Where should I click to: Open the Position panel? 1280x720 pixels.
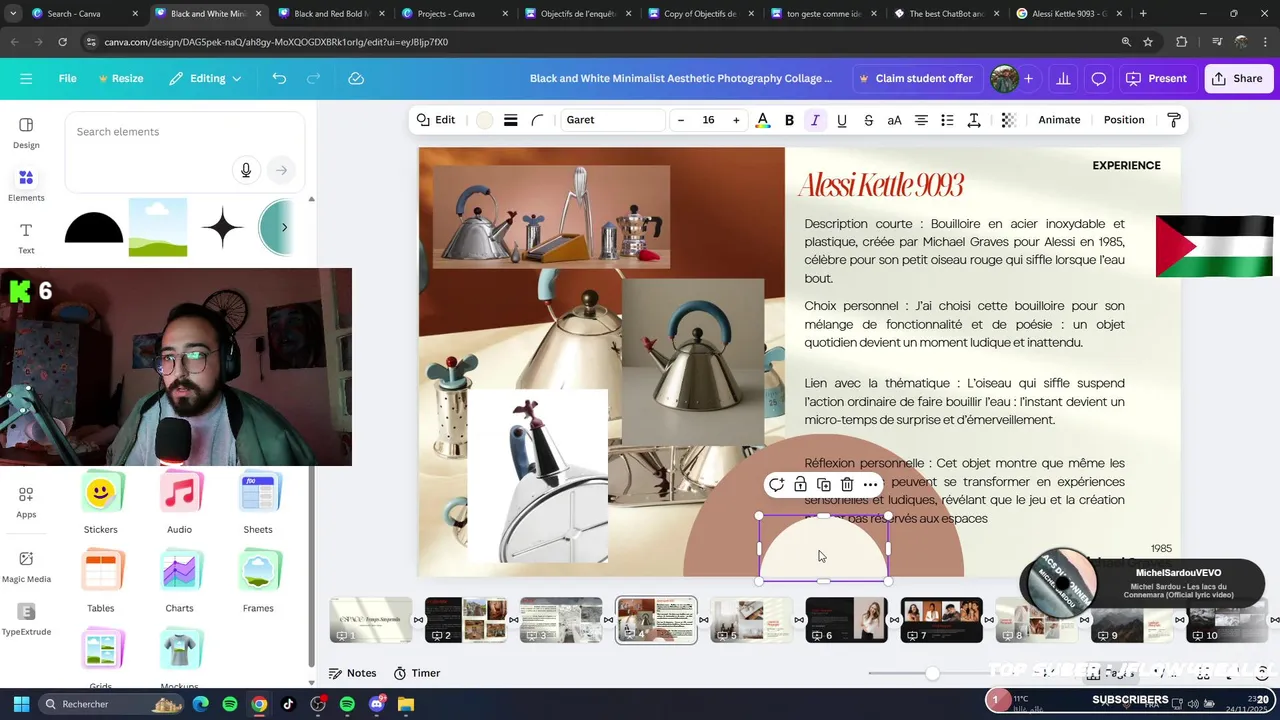(1124, 120)
